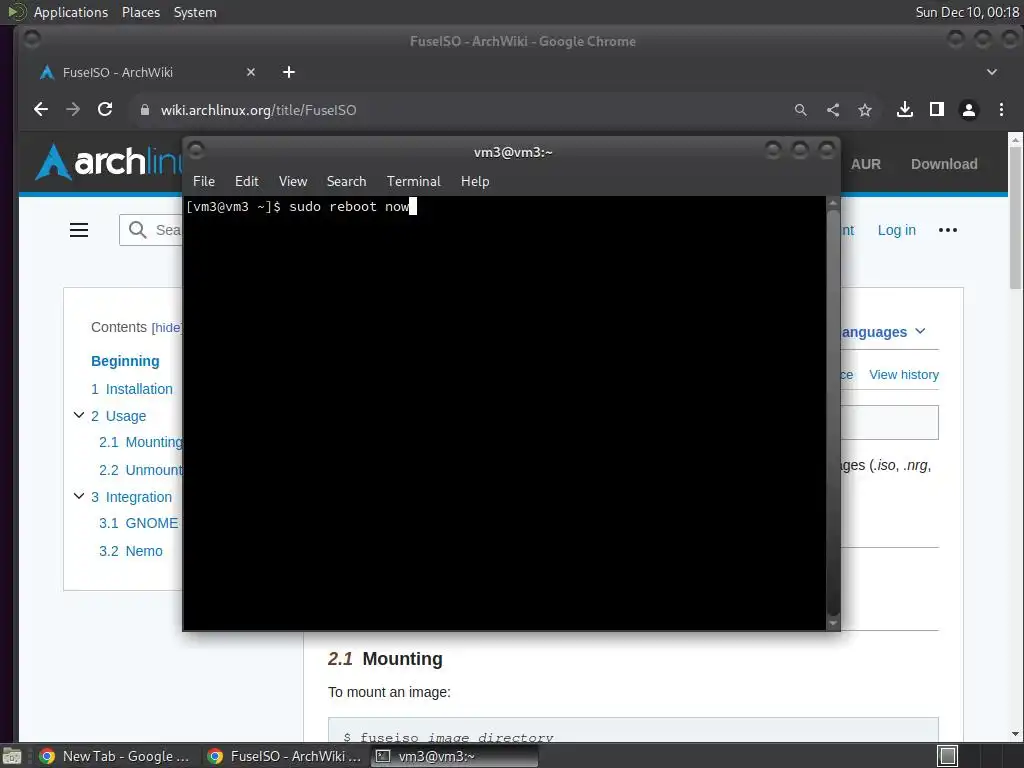Open Chrome zoom magnifier icon

801,110
